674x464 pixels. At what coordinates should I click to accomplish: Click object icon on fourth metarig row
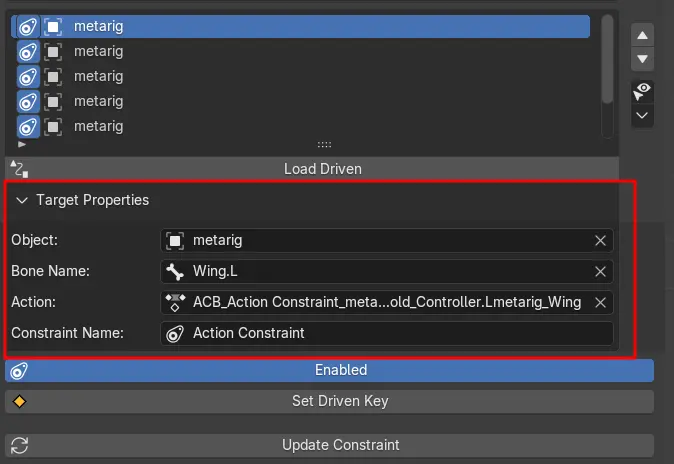point(52,102)
